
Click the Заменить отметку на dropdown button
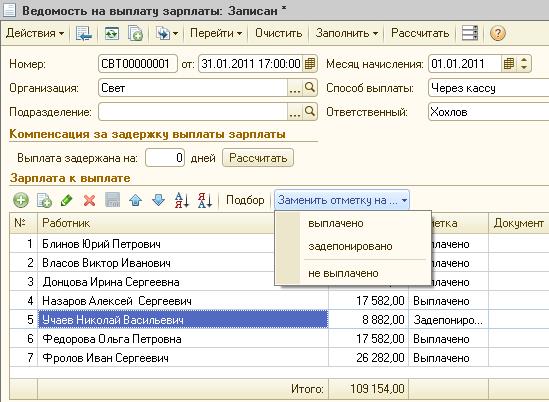pyautogui.click(x=342, y=200)
